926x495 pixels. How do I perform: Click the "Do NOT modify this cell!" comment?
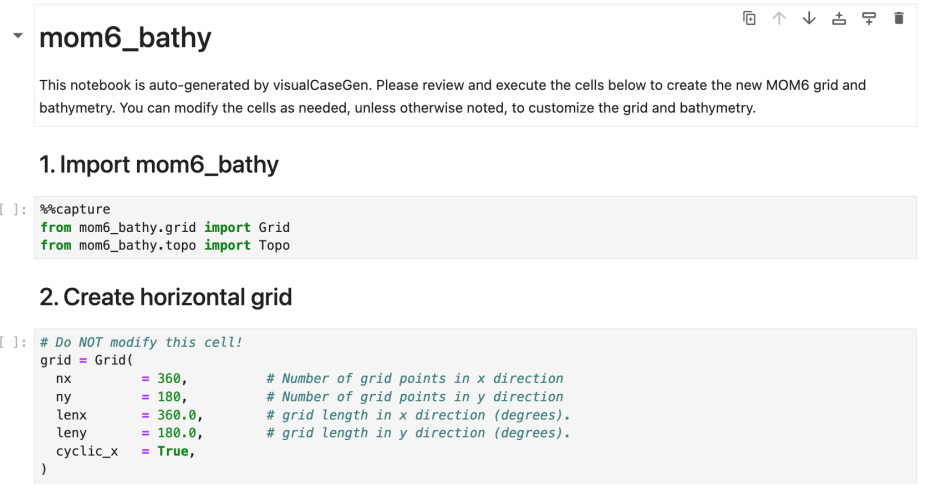click(141, 342)
